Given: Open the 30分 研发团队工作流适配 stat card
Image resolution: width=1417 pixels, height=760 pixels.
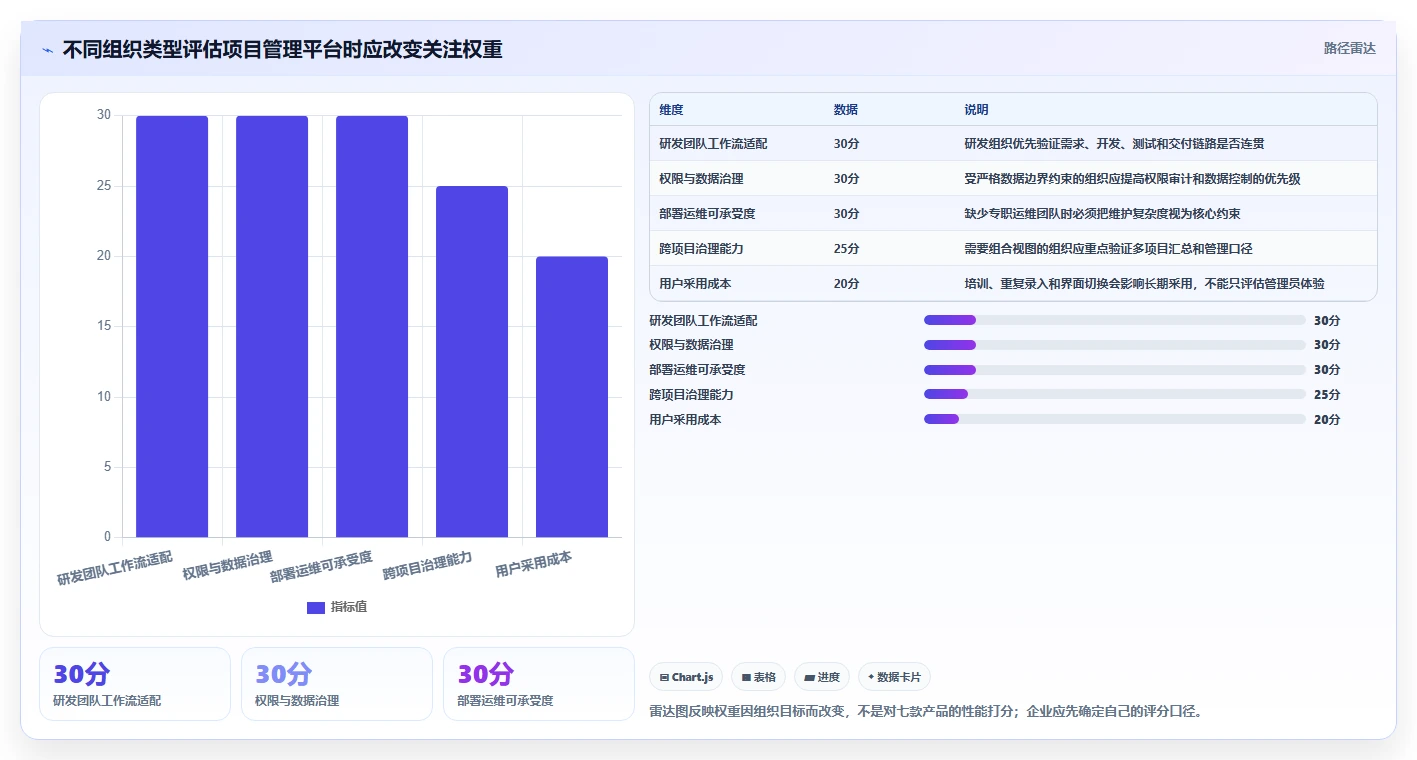Looking at the screenshot, I should click(135, 684).
